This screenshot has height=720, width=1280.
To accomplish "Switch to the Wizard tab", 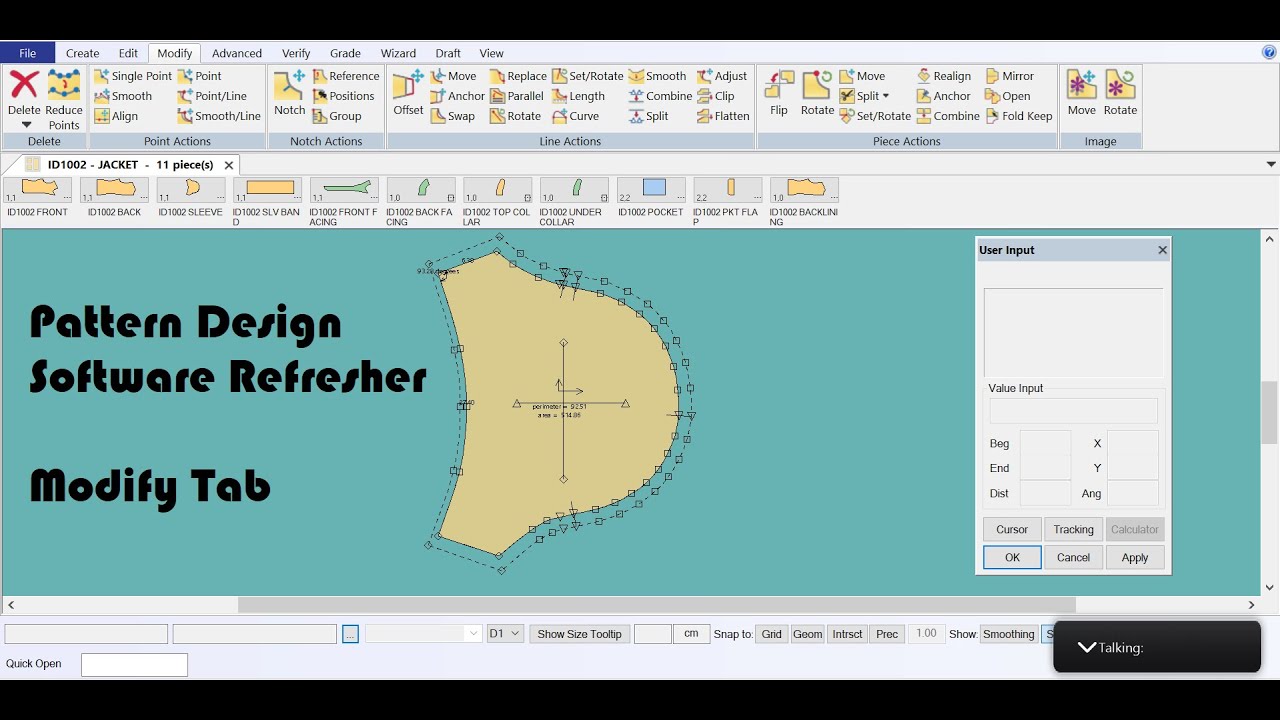I will pos(398,53).
